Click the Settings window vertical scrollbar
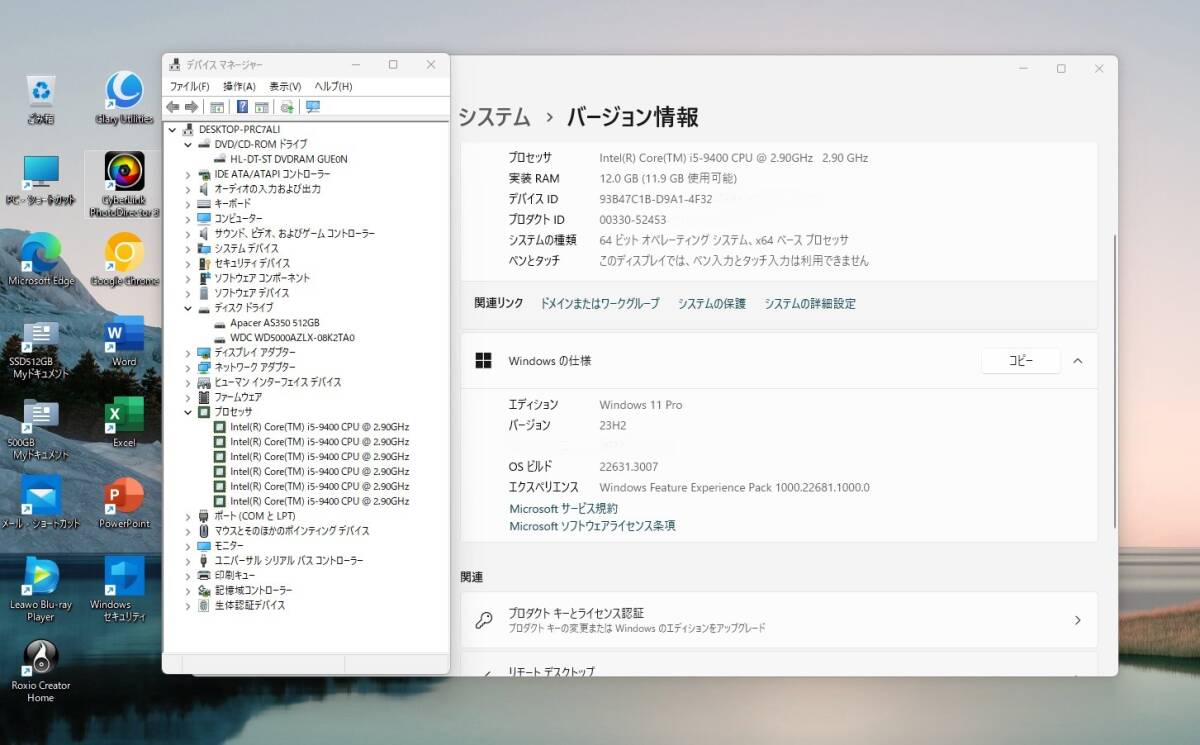1200x745 pixels. coord(1115,380)
